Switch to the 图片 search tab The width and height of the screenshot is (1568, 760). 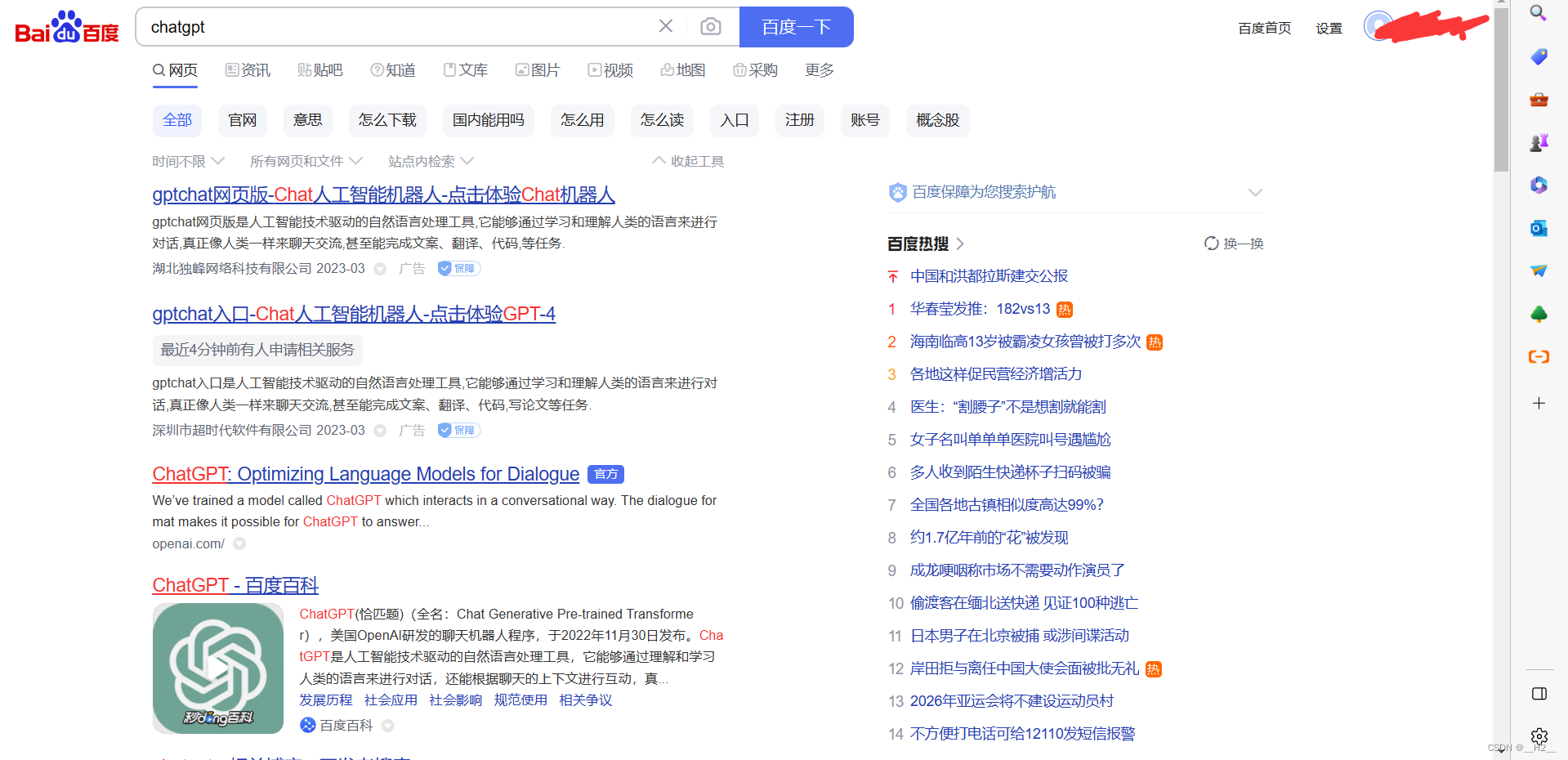coord(537,70)
